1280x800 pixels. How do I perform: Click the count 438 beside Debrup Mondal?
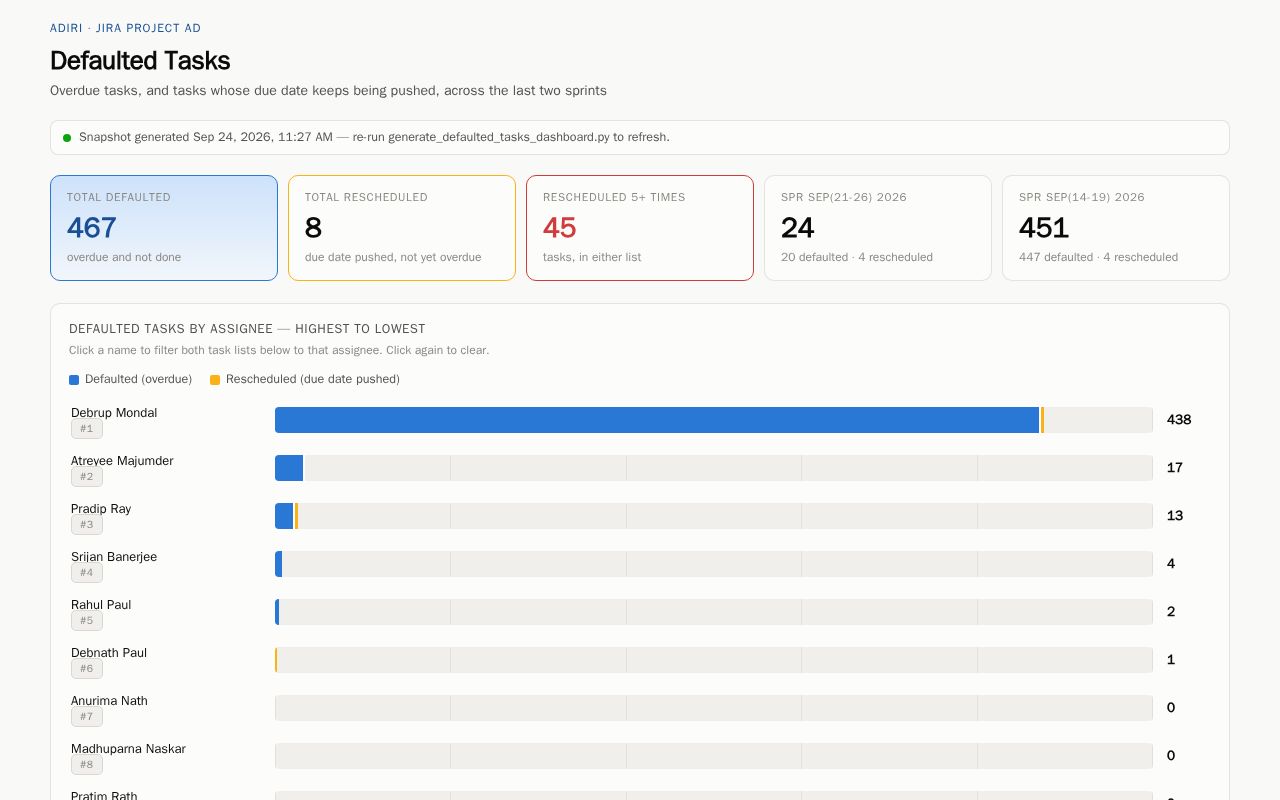[x=1179, y=420]
